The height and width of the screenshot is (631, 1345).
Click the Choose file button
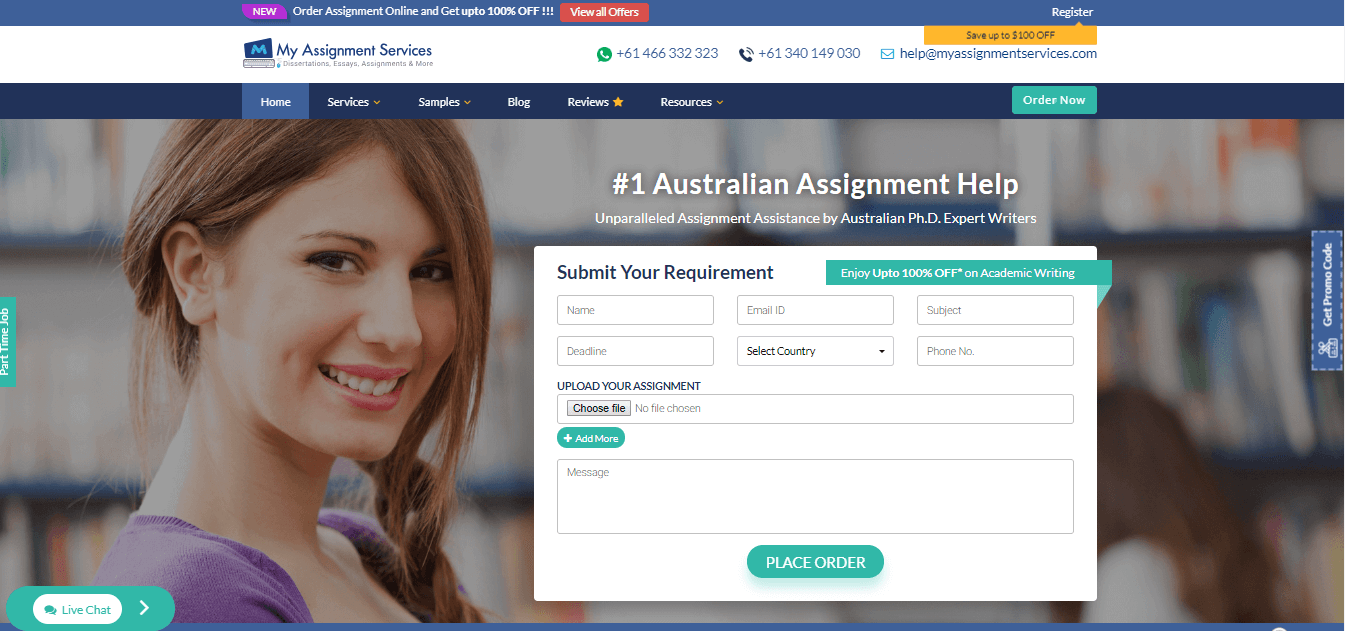(x=599, y=408)
